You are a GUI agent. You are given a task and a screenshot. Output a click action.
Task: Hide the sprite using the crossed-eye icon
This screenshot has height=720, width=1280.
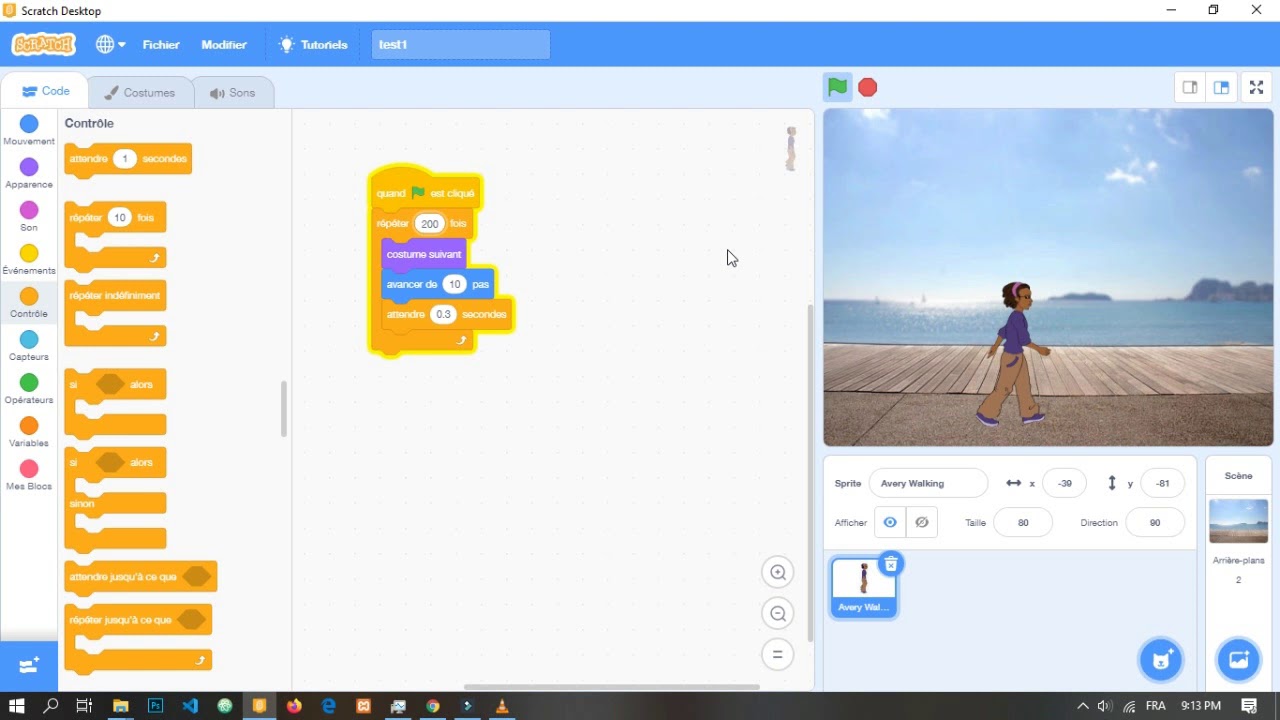click(922, 522)
